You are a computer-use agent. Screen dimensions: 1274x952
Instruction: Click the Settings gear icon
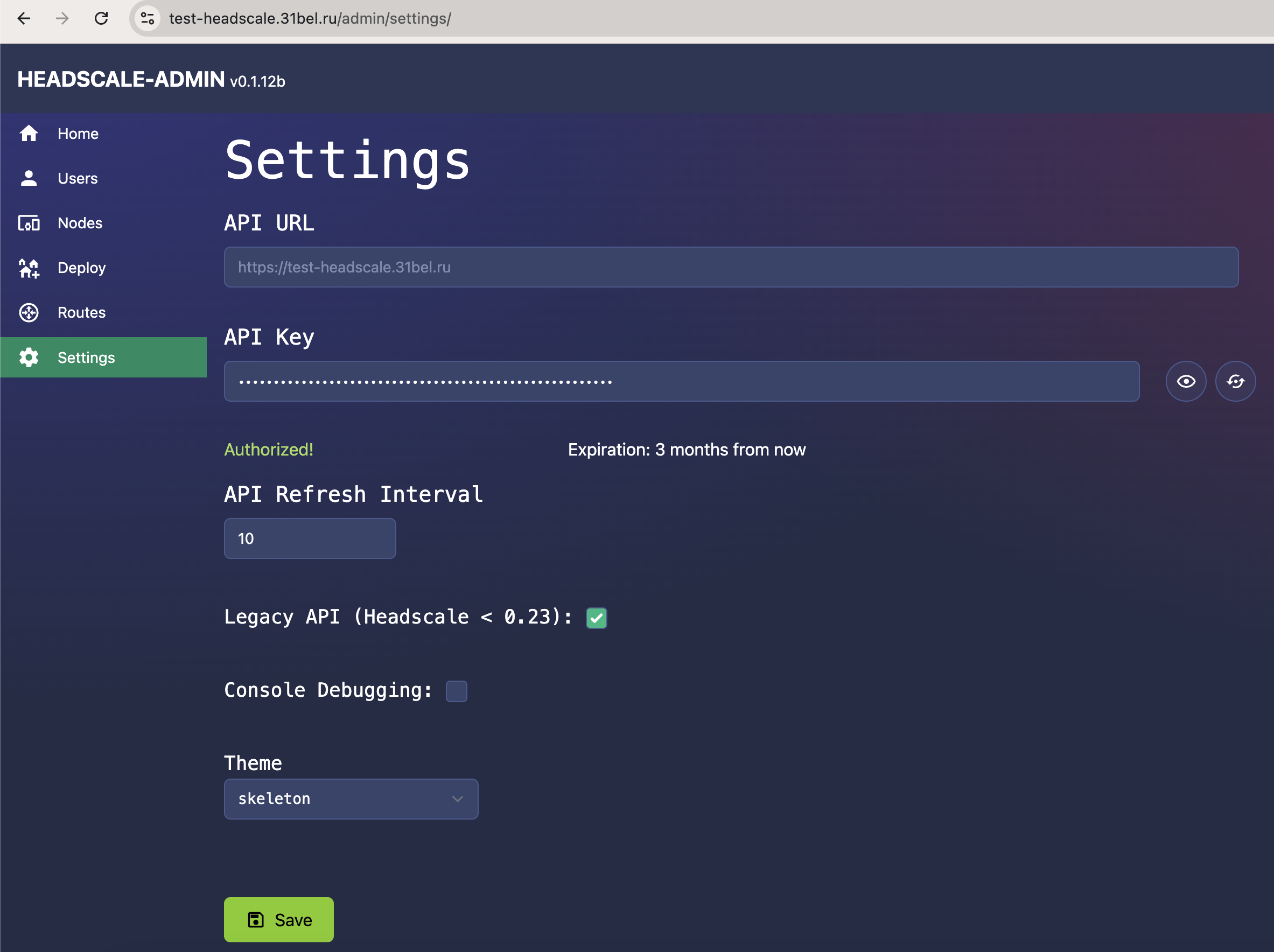click(x=29, y=358)
